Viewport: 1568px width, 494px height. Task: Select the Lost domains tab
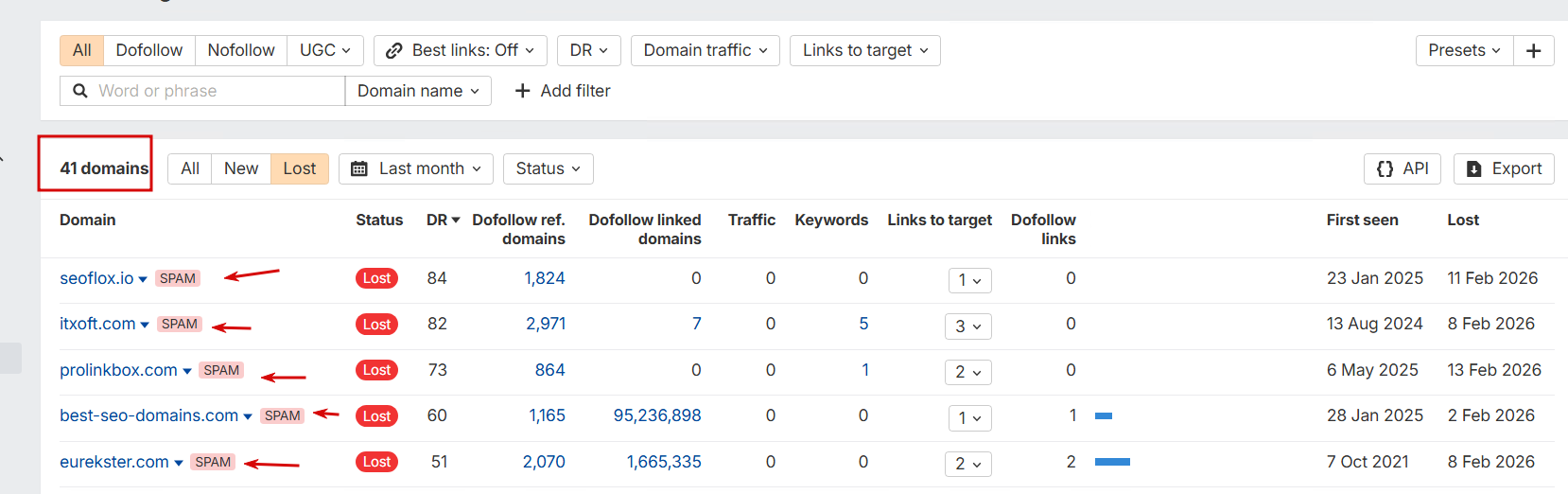299,168
